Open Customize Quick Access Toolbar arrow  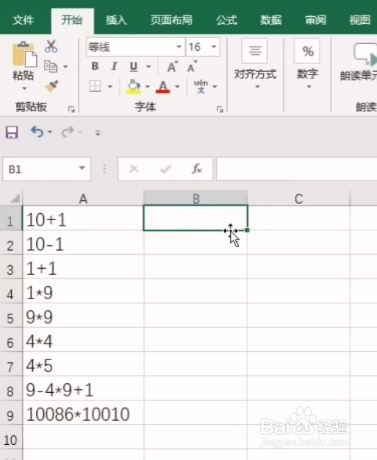pyautogui.click(x=98, y=133)
